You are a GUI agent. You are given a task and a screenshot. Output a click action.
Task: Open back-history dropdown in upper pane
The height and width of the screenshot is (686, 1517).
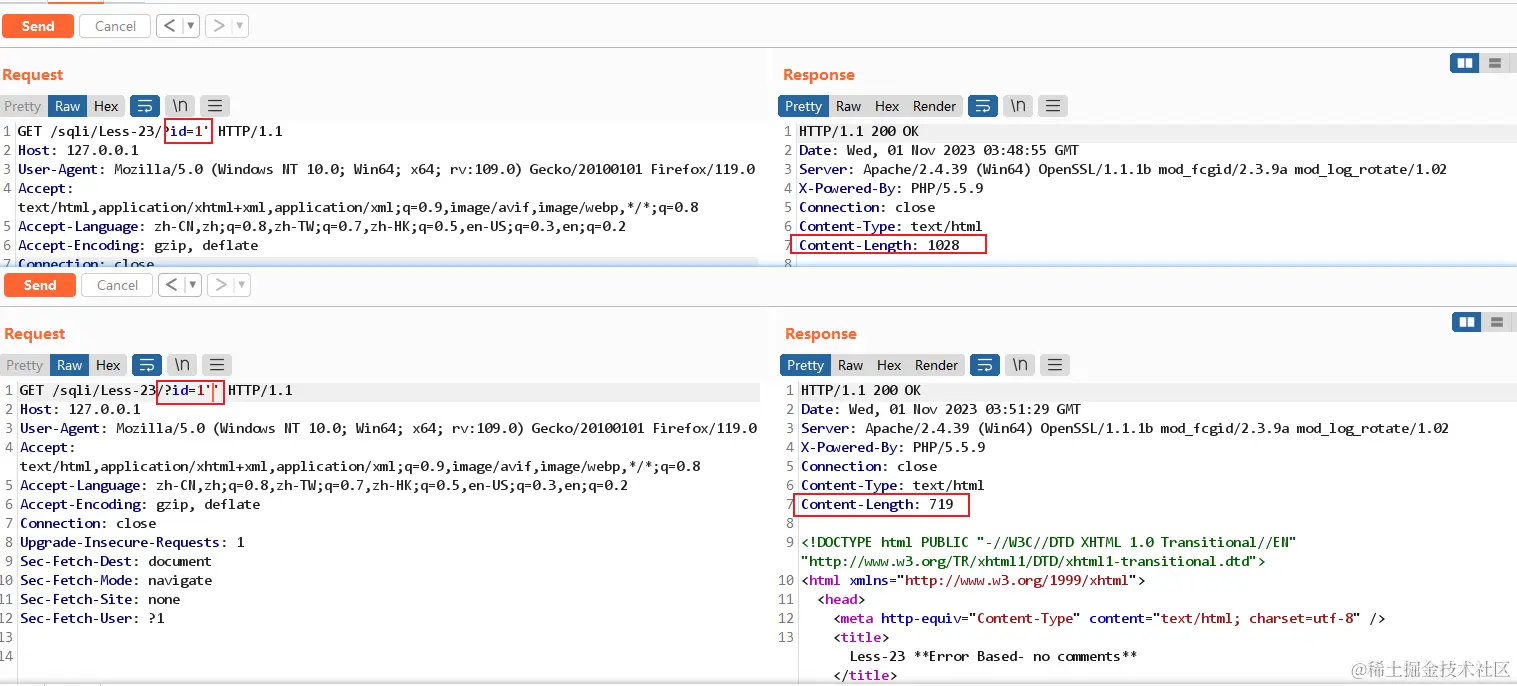pyautogui.click(x=190, y=26)
